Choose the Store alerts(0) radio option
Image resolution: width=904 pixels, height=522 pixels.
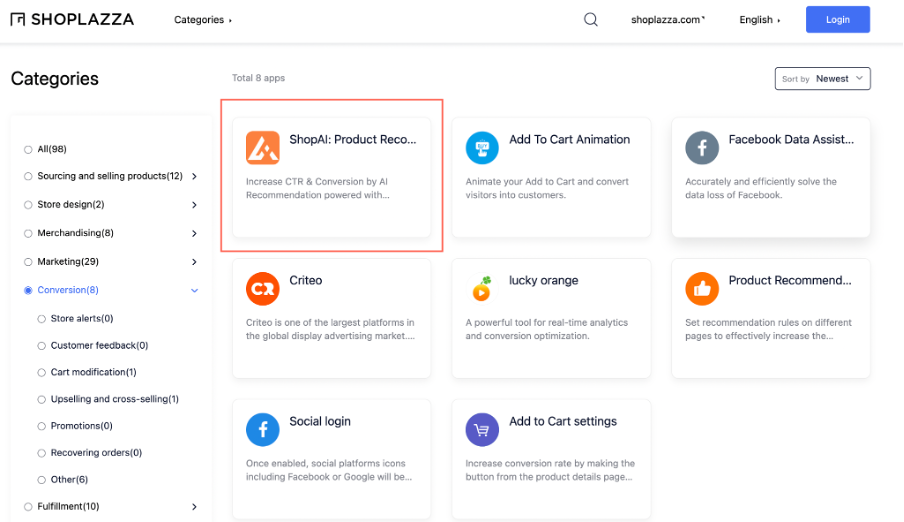[42, 319]
